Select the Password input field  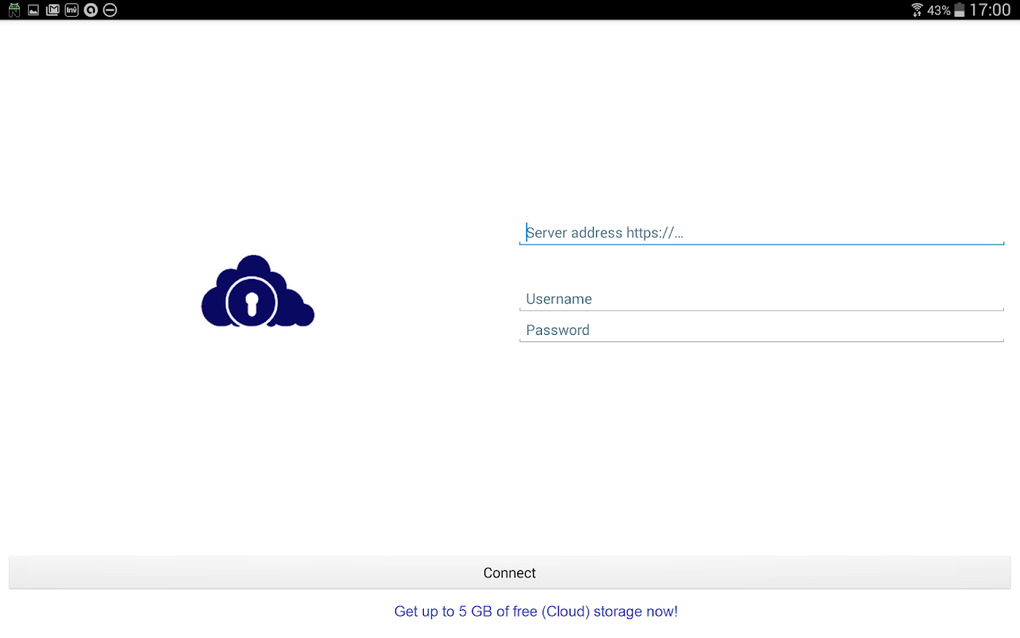761,330
